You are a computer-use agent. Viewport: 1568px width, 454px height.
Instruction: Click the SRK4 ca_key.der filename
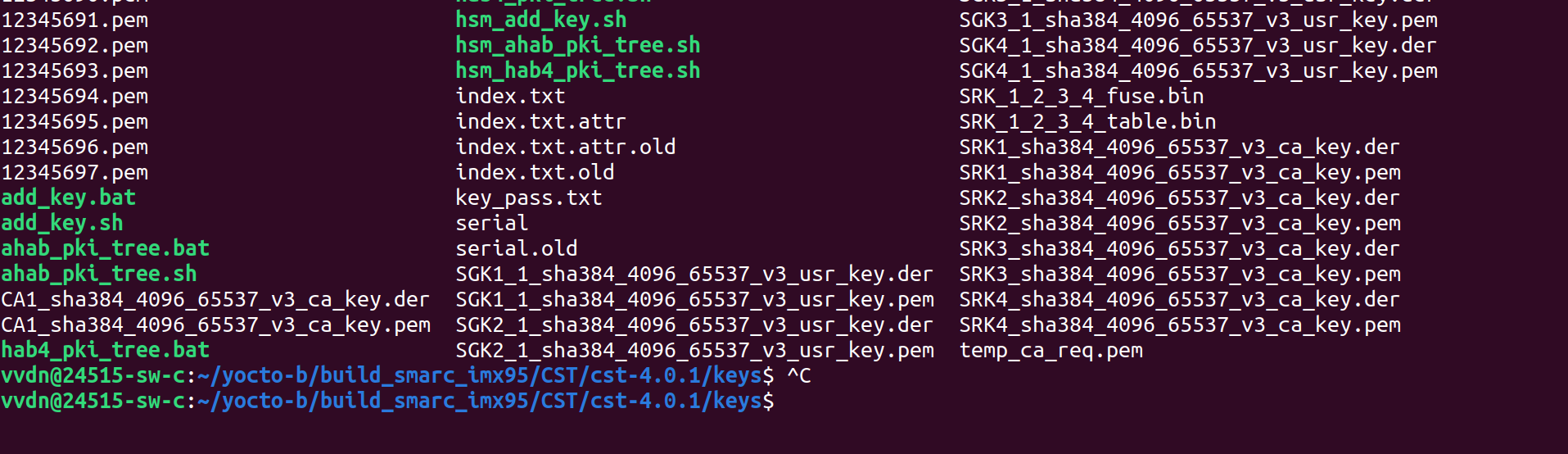point(1179,299)
